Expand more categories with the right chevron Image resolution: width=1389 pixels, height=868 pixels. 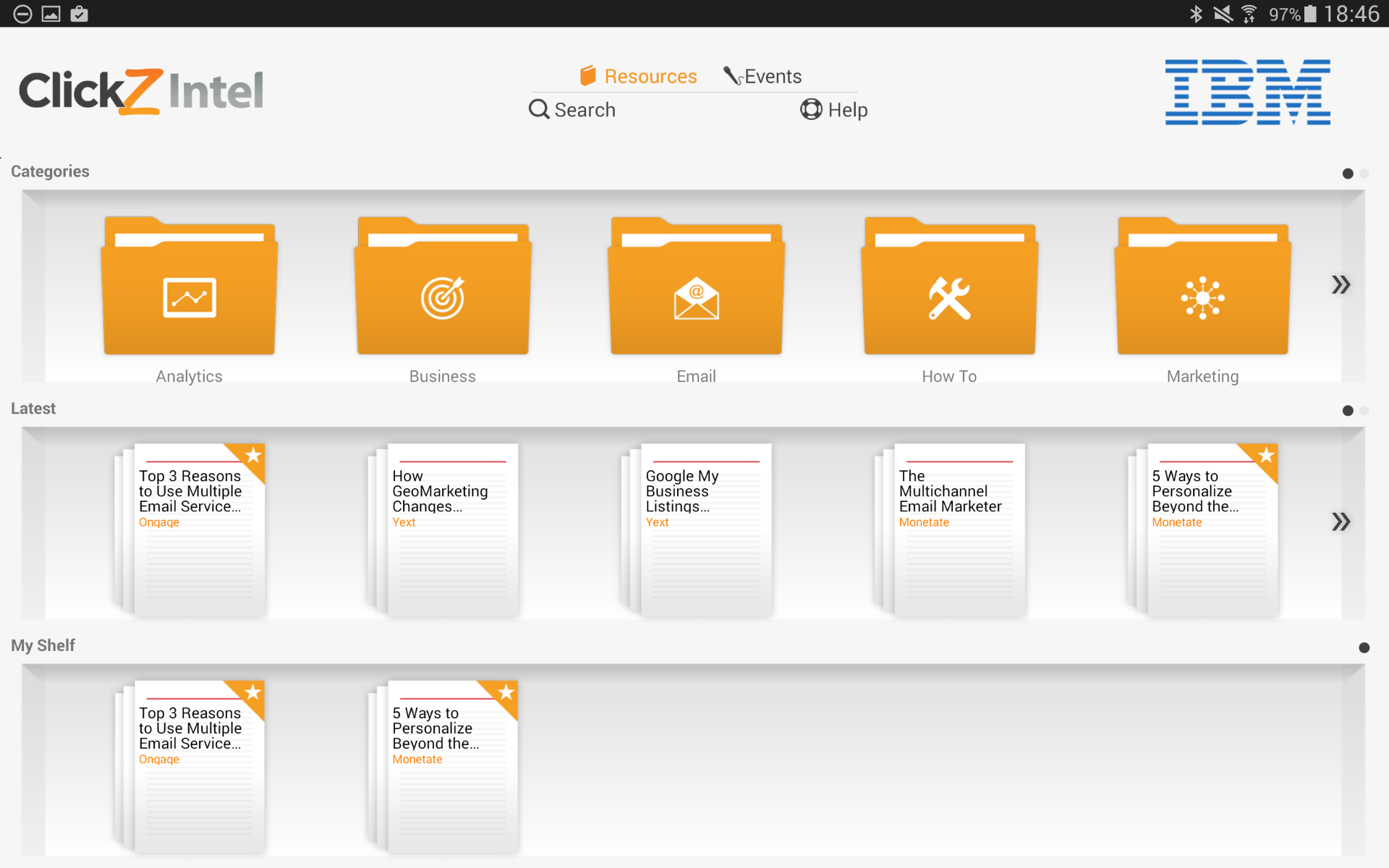pos(1342,284)
